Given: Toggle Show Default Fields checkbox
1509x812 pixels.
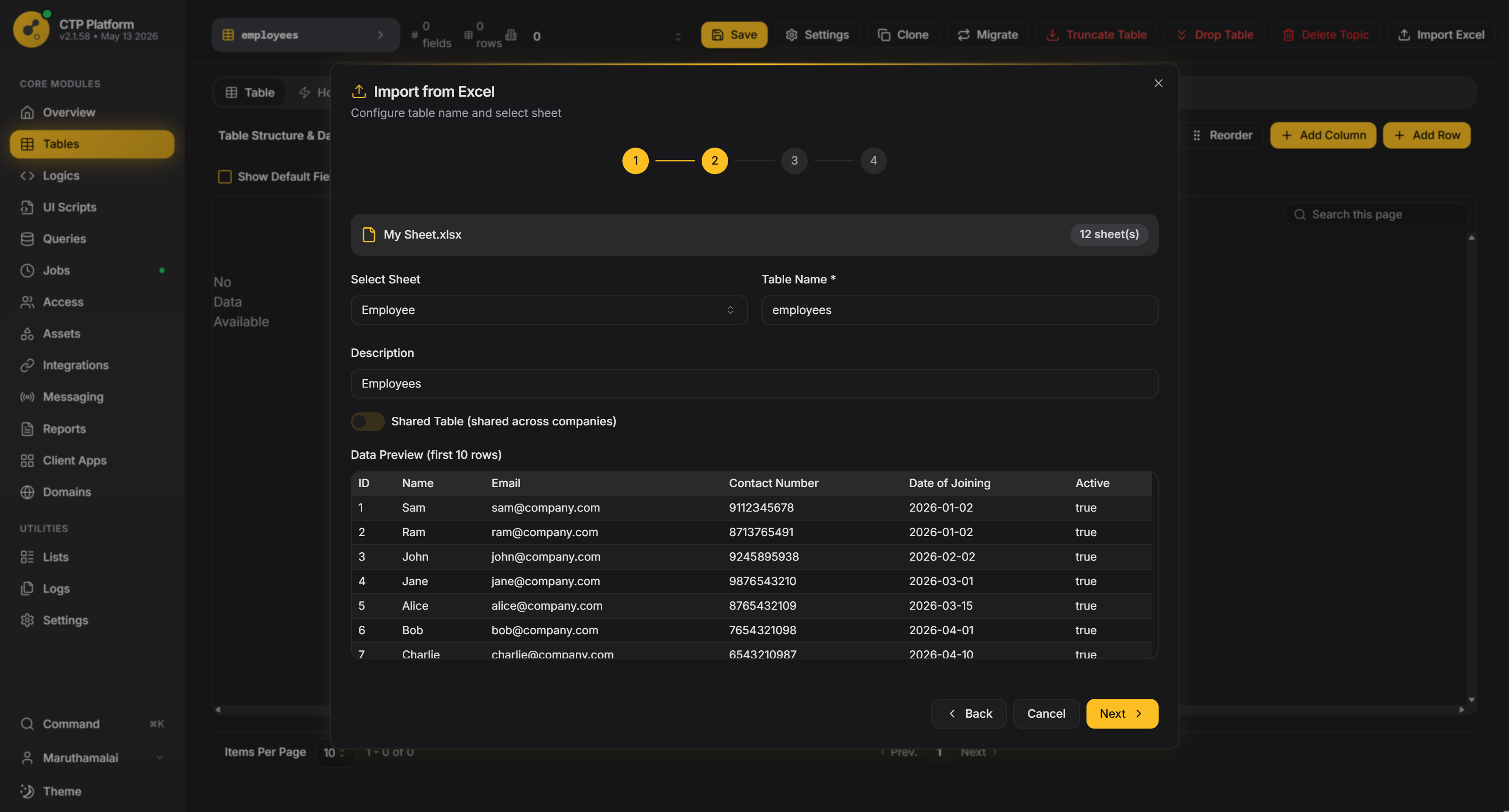Looking at the screenshot, I should point(224,176).
